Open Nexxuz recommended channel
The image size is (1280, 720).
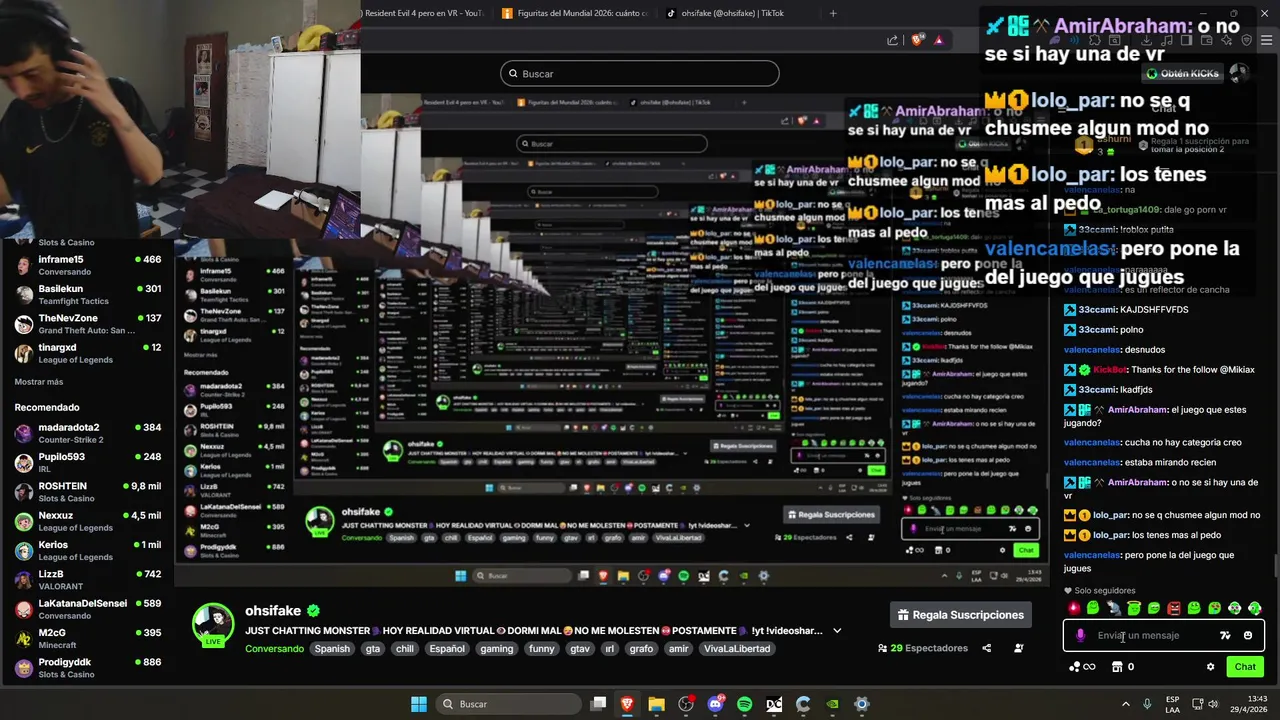click(88, 521)
